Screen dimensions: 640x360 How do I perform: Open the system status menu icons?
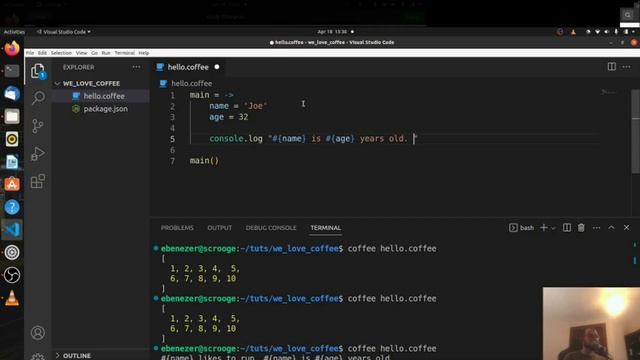[609, 32]
